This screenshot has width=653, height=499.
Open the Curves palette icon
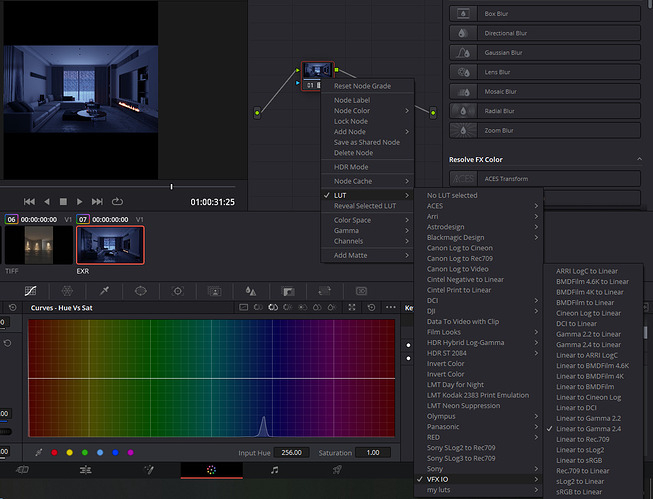pyautogui.click(x=30, y=290)
